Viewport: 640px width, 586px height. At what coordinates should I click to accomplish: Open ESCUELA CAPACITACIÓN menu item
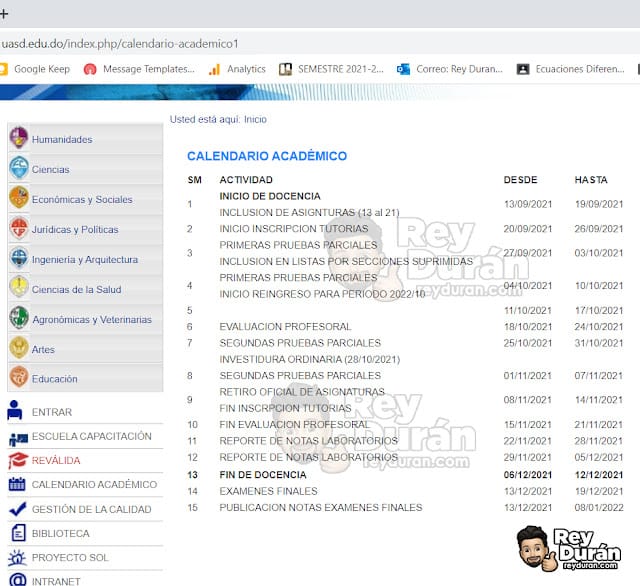coord(92,436)
